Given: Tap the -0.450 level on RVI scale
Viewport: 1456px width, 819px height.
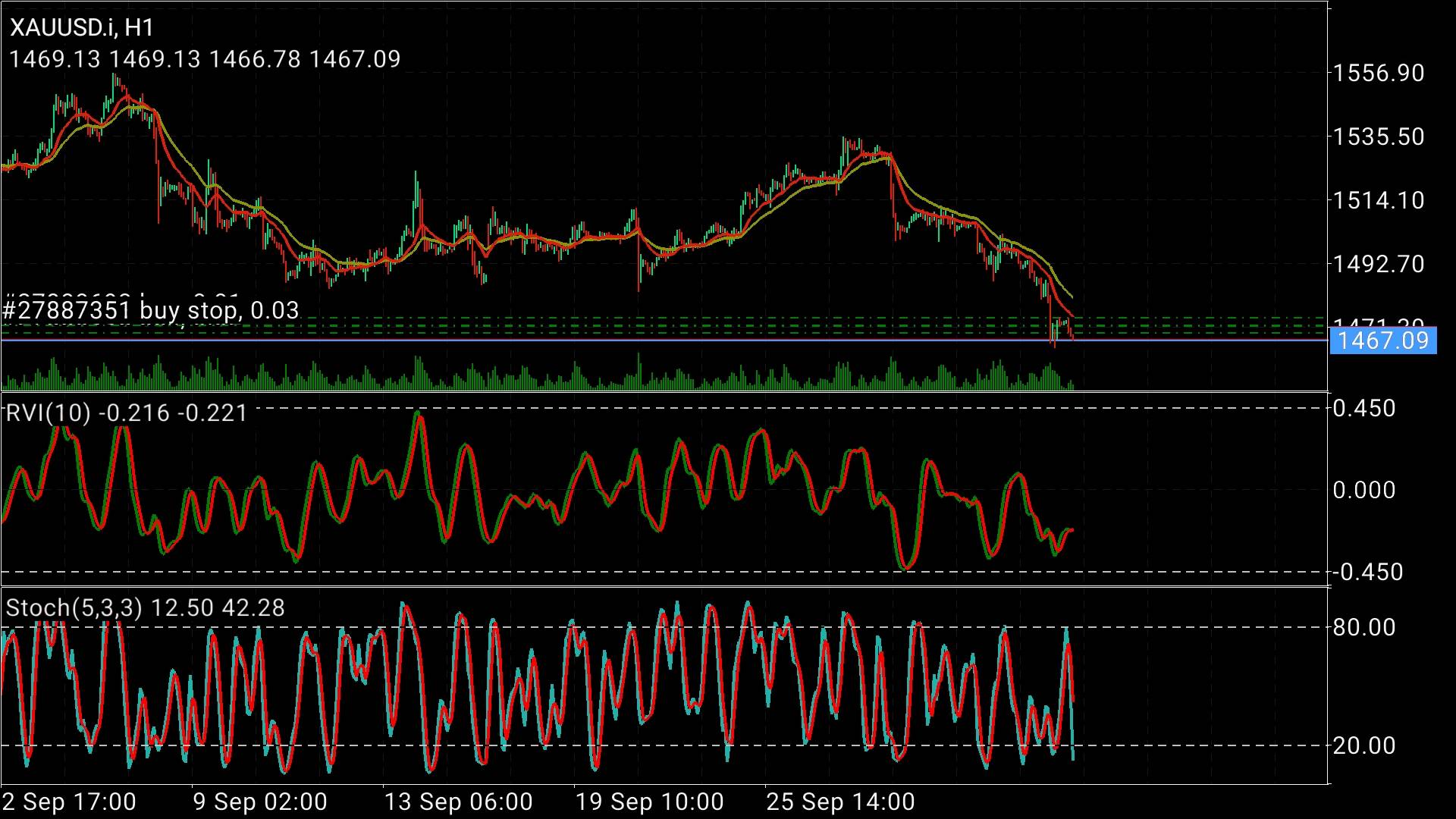Looking at the screenshot, I should 1368,573.
